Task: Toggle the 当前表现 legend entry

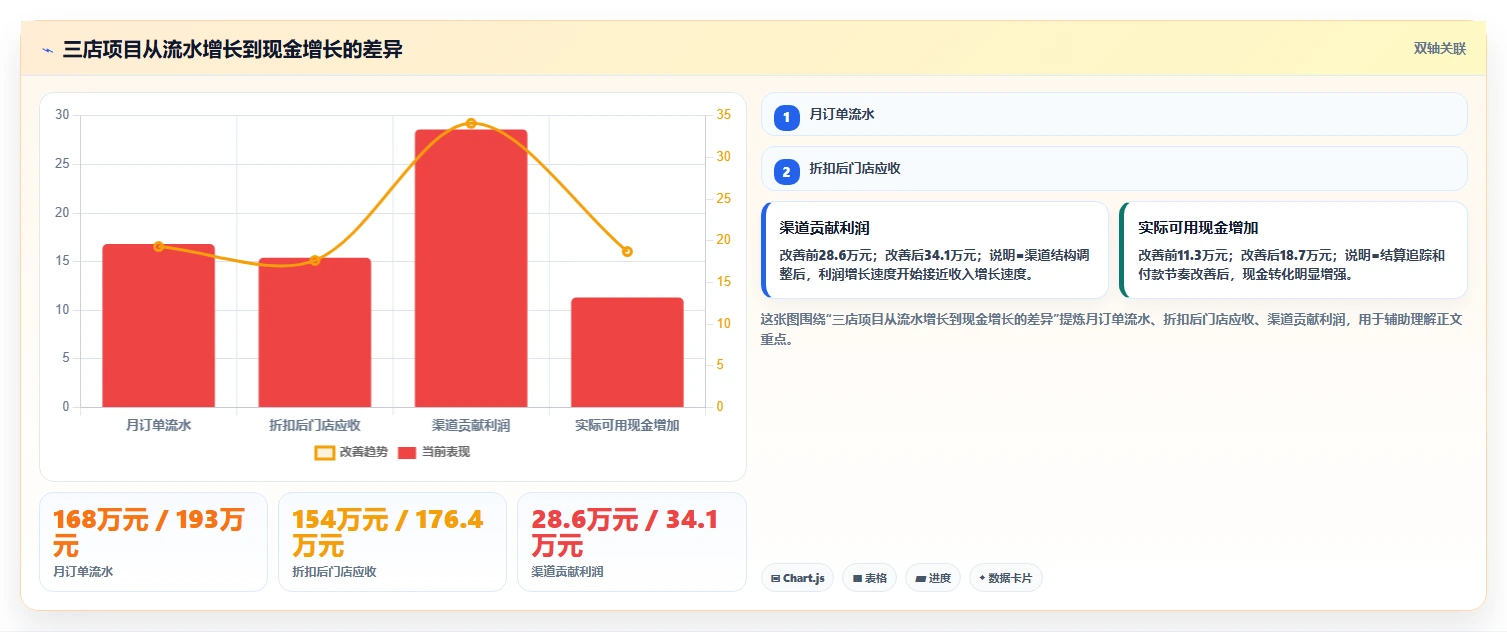Action: [433, 452]
